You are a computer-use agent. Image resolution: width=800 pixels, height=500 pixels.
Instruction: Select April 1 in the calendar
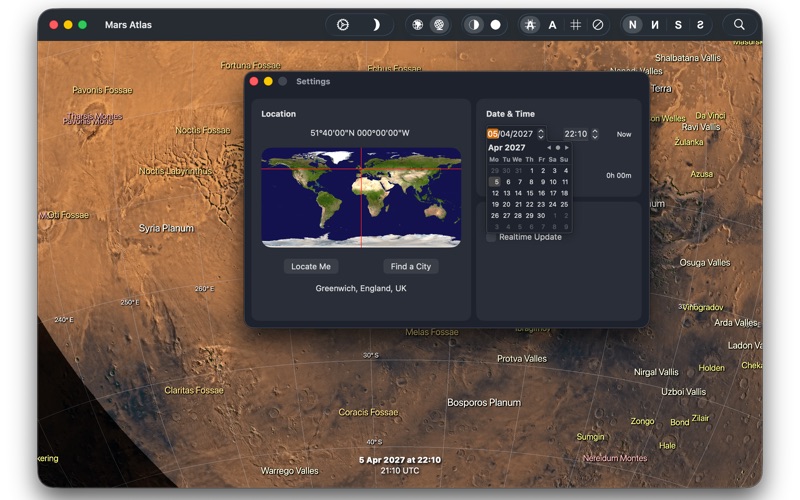click(532, 170)
